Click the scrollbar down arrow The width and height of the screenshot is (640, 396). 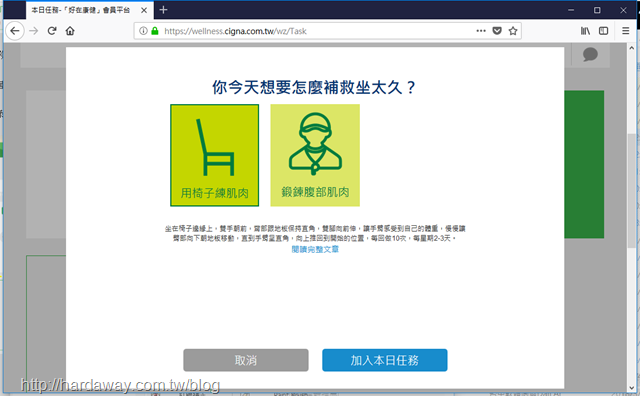click(x=632, y=388)
